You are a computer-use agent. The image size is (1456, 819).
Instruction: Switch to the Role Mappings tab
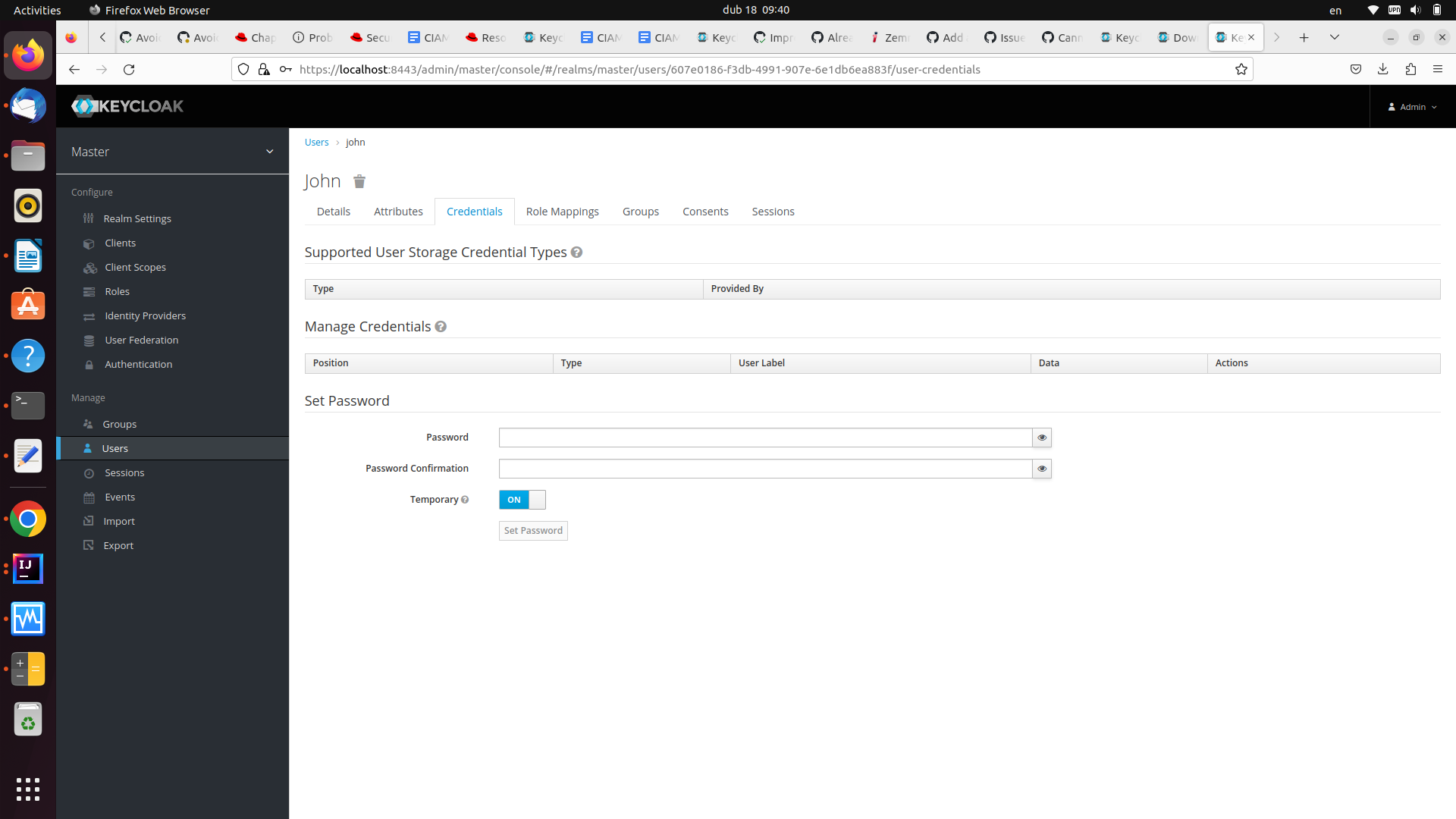coord(562,212)
